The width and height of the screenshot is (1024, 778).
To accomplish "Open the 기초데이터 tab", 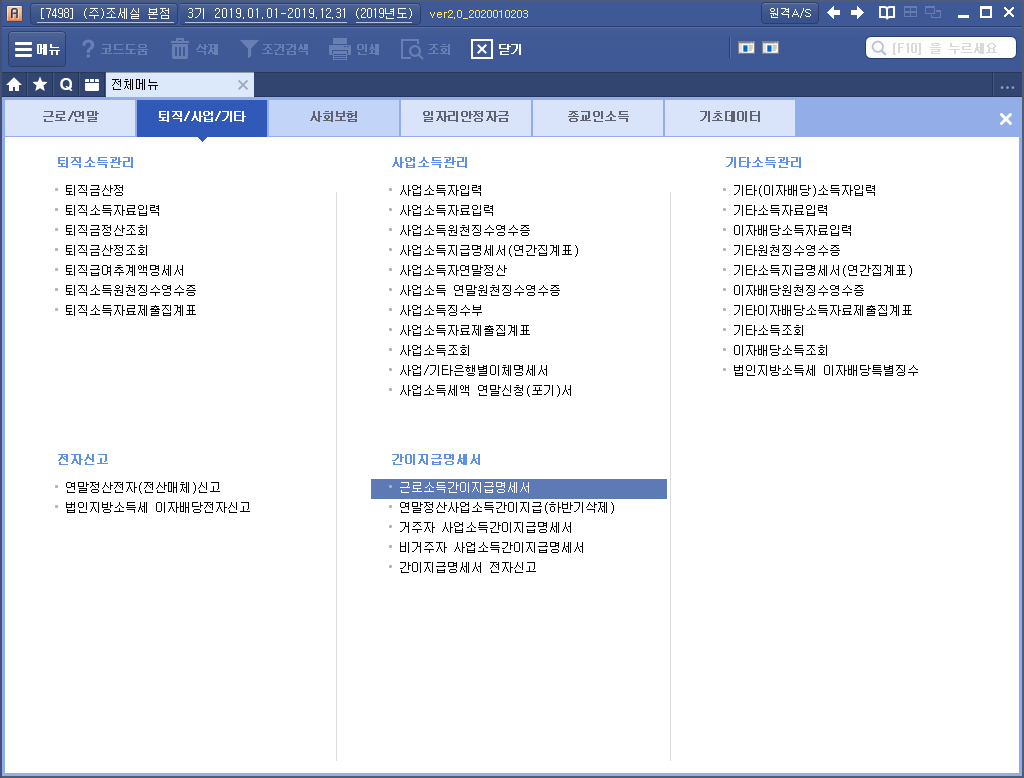I will tap(730, 118).
